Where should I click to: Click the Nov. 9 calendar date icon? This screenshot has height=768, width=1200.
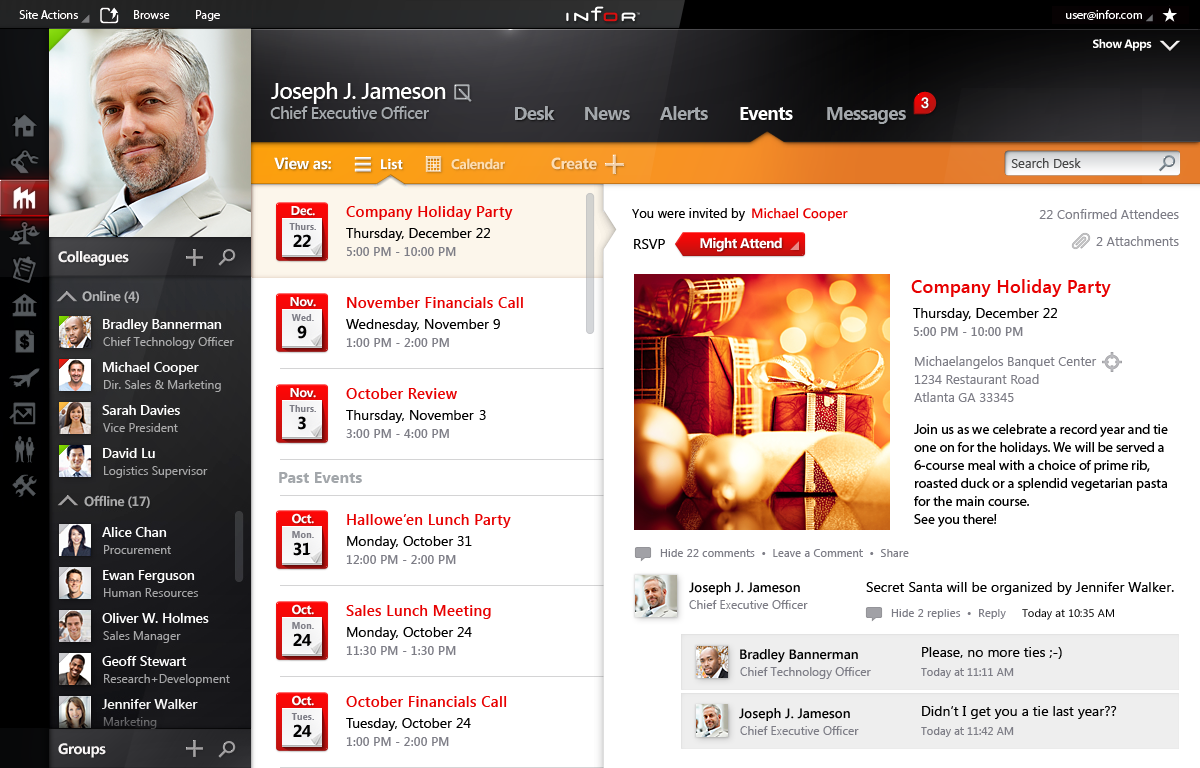[x=302, y=322]
